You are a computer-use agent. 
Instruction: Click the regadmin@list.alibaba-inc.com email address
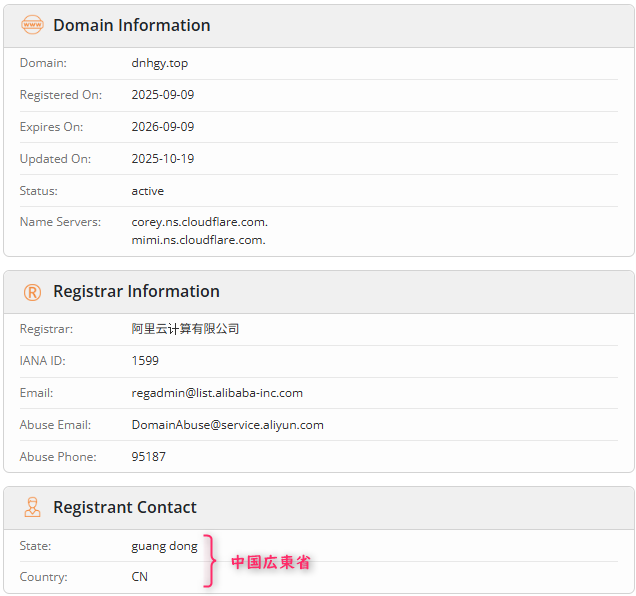217,393
